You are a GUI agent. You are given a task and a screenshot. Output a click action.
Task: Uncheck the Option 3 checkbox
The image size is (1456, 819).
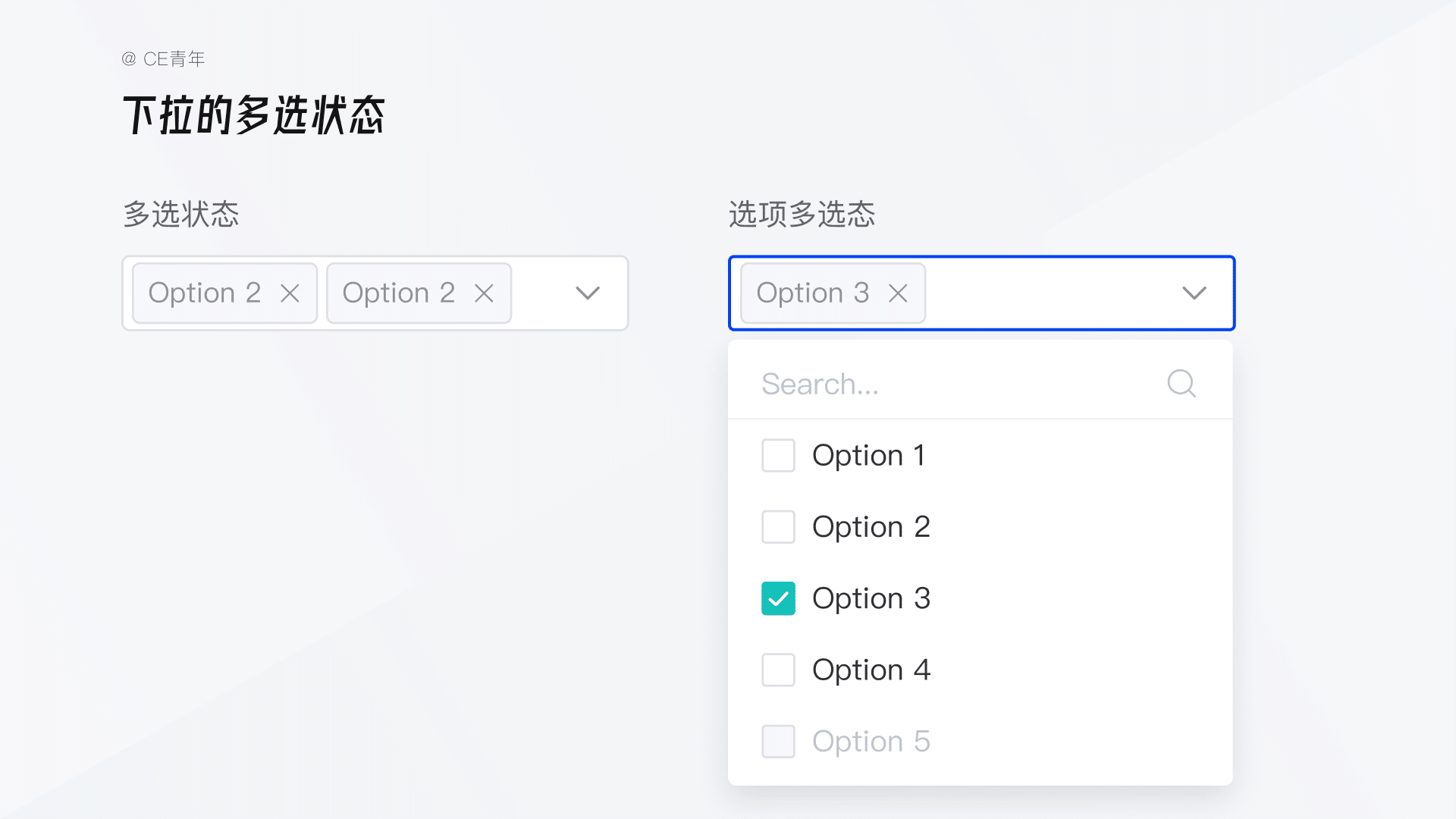click(778, 598)
